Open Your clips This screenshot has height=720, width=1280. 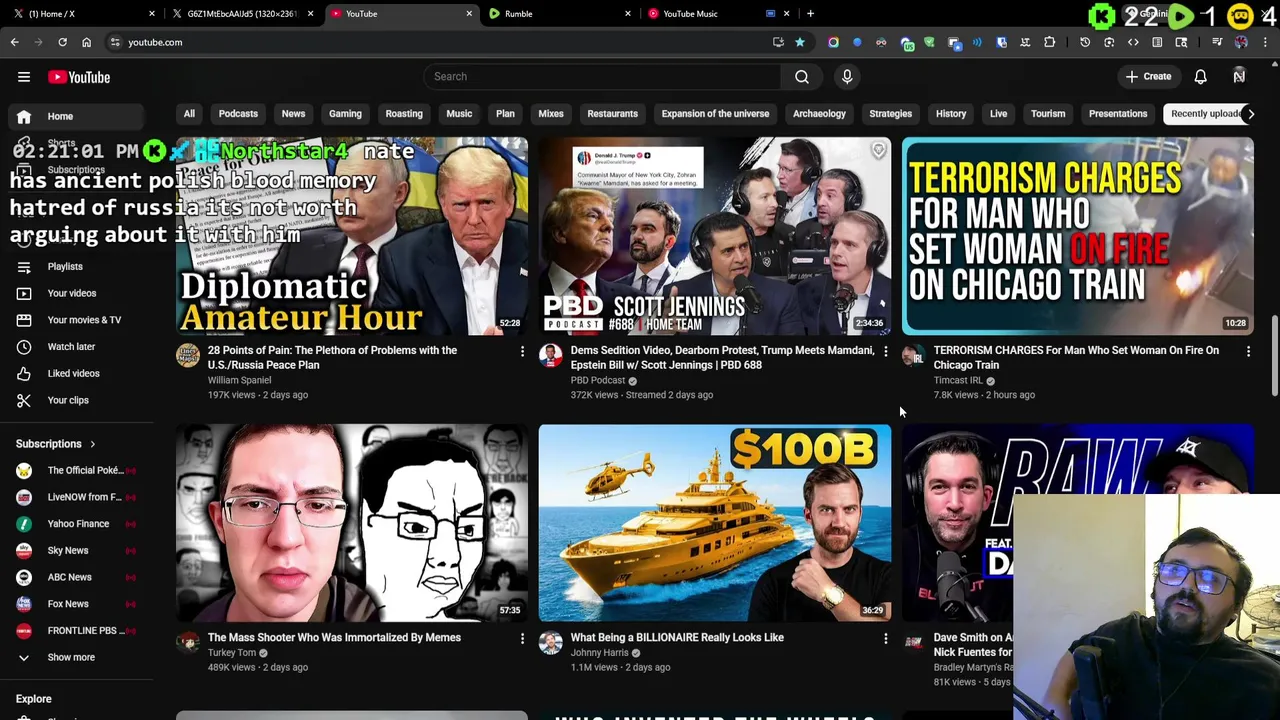[x=77, y=400]
